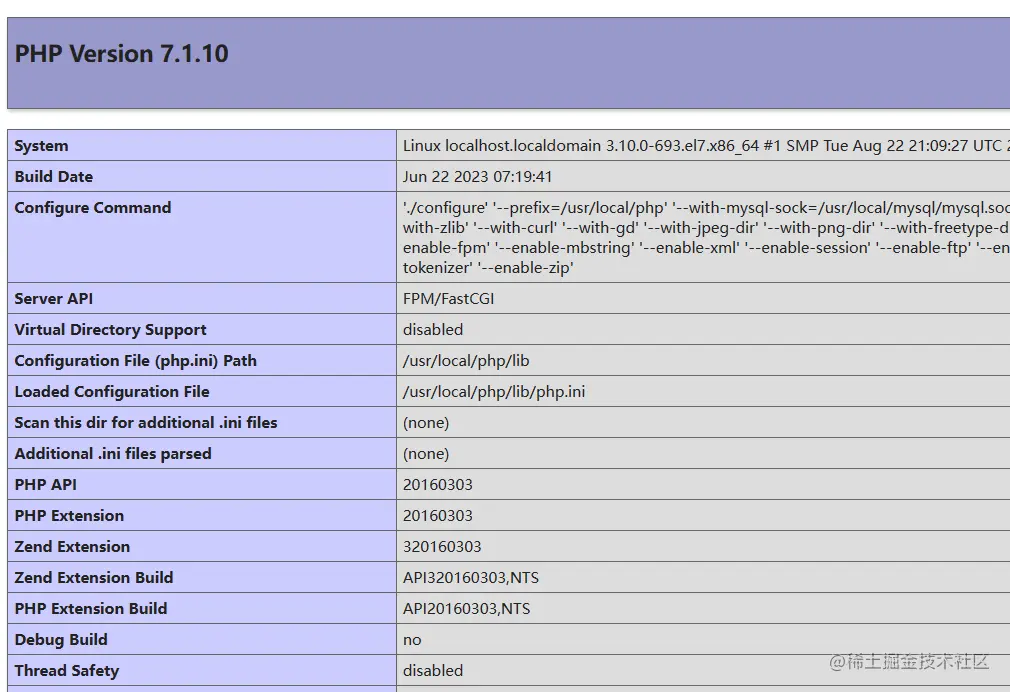This screenshot has height=692, width=1010.
Task: Select disabled value for Thread Safety
Action: point(433,670)
